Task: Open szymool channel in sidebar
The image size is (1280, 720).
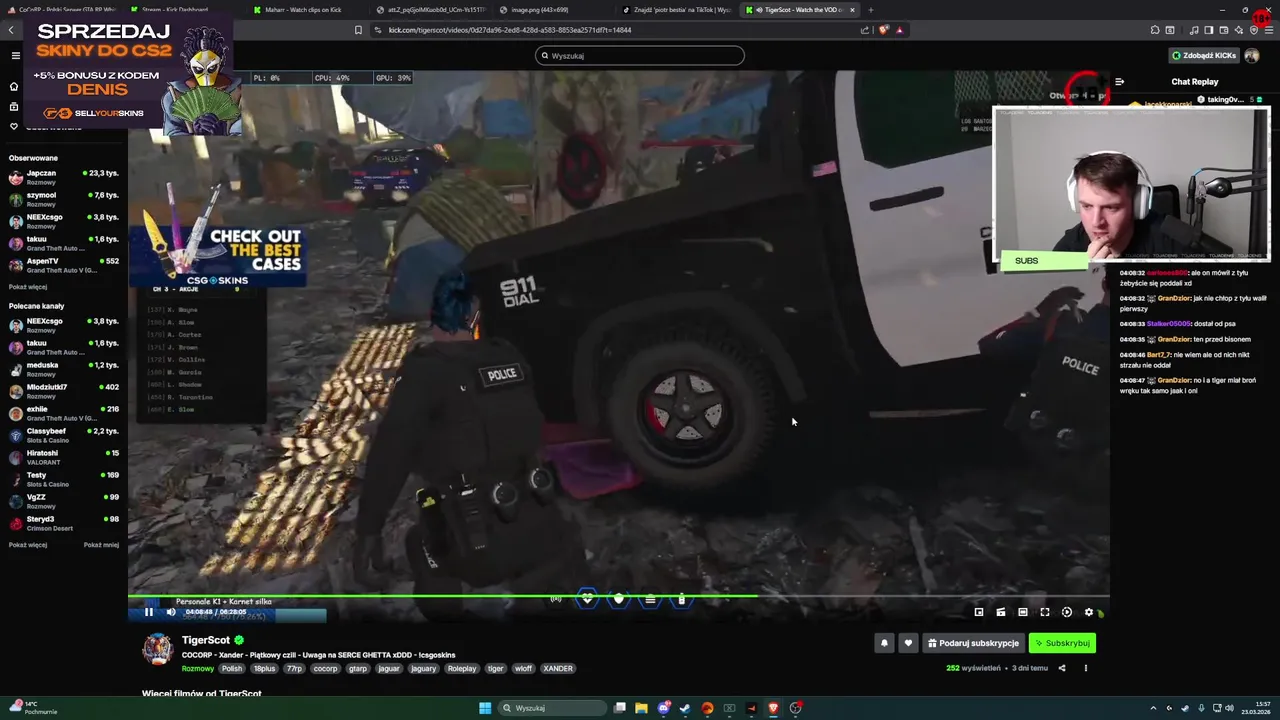Action: (64, 199)
